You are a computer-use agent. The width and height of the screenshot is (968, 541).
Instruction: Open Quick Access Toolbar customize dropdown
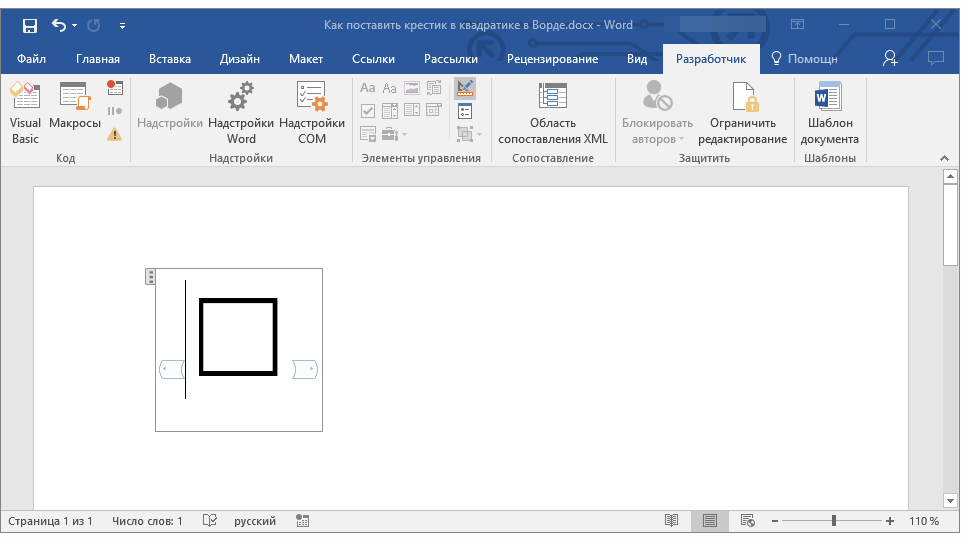(122, 25)
